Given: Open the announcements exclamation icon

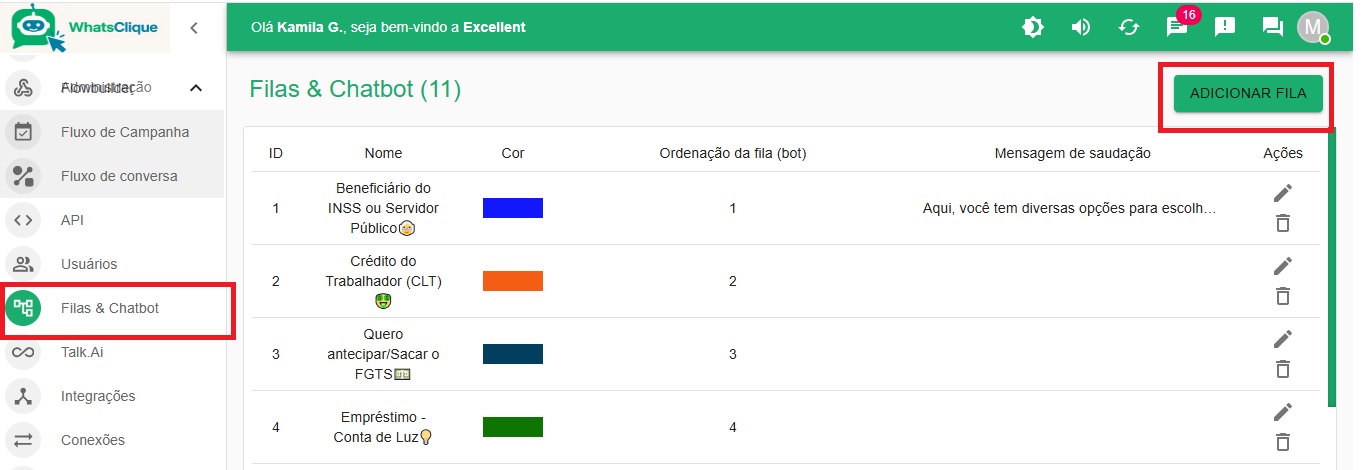Looking at the screenshot, I should pyautogui.click(x=1225, y=27).
